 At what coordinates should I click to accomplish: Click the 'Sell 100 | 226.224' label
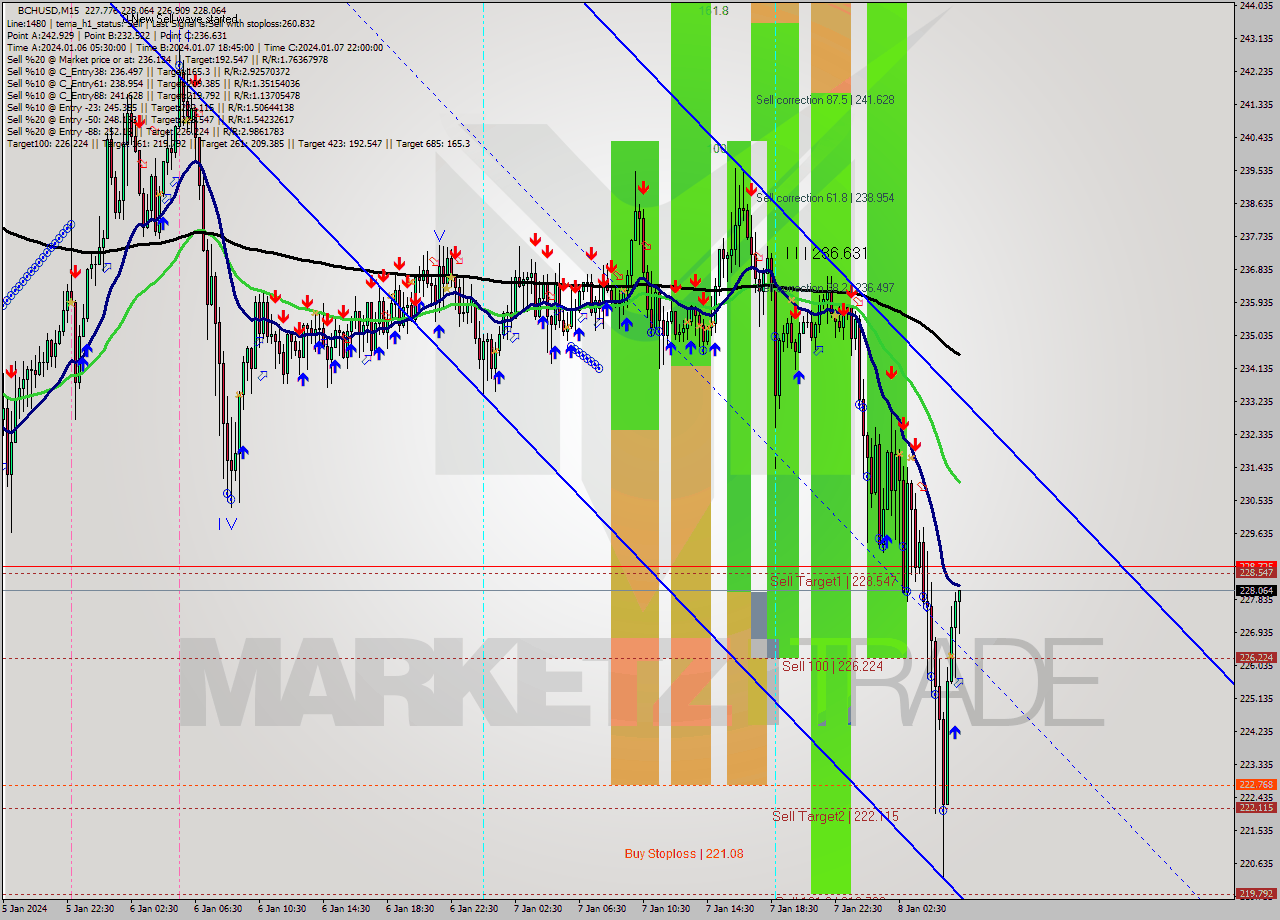[832, 666]
